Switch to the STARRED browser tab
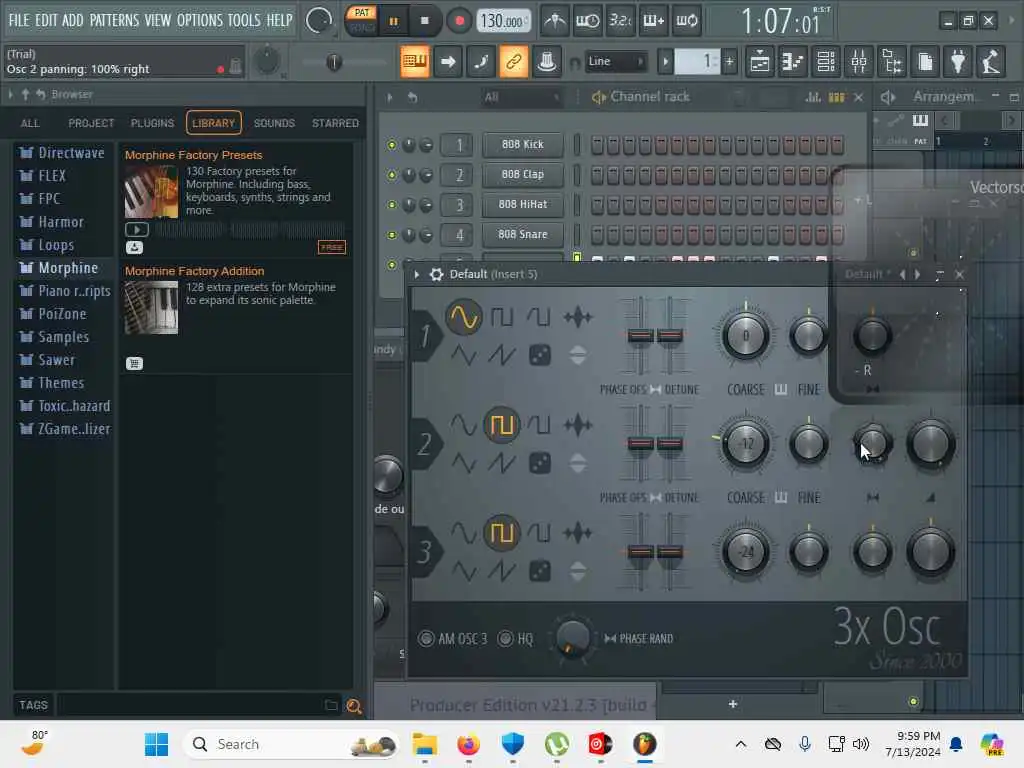 [335, 123]
